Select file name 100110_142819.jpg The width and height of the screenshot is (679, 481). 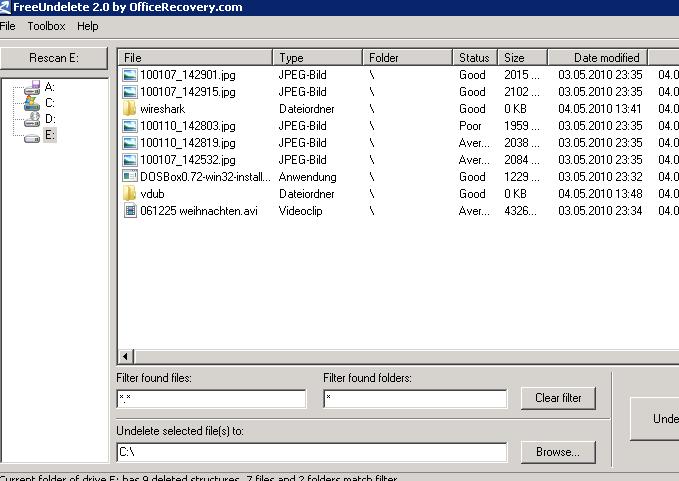(188, 143)
